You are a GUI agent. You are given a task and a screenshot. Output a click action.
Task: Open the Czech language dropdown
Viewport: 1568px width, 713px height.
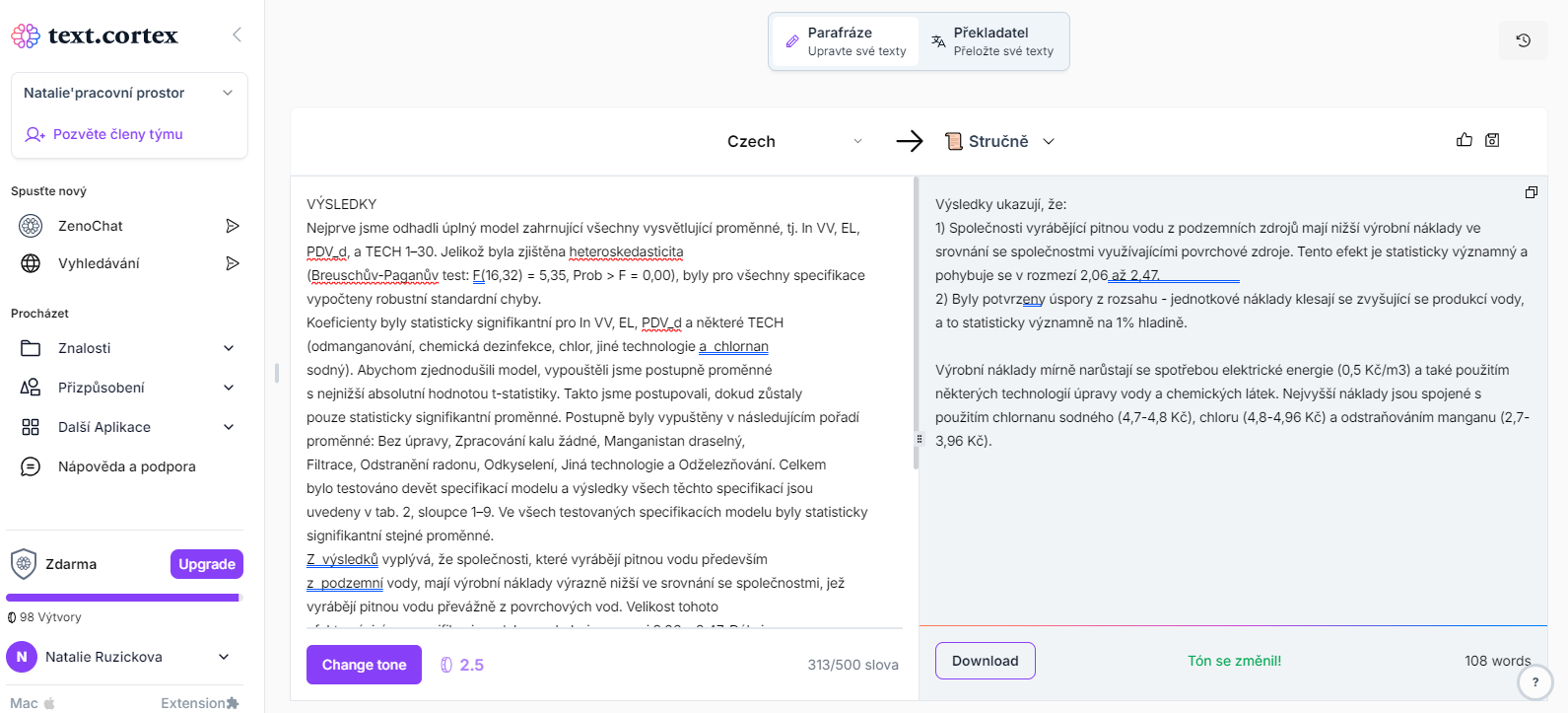click(794, 141)
